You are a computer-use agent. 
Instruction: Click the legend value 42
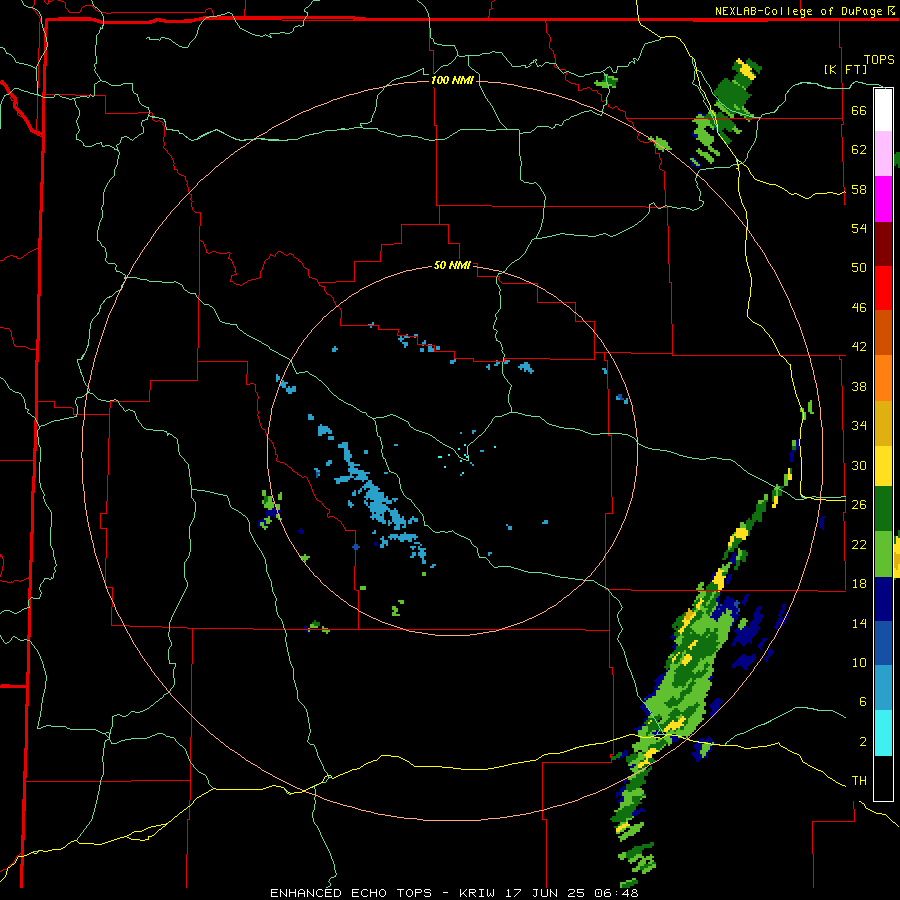(859, 346)
